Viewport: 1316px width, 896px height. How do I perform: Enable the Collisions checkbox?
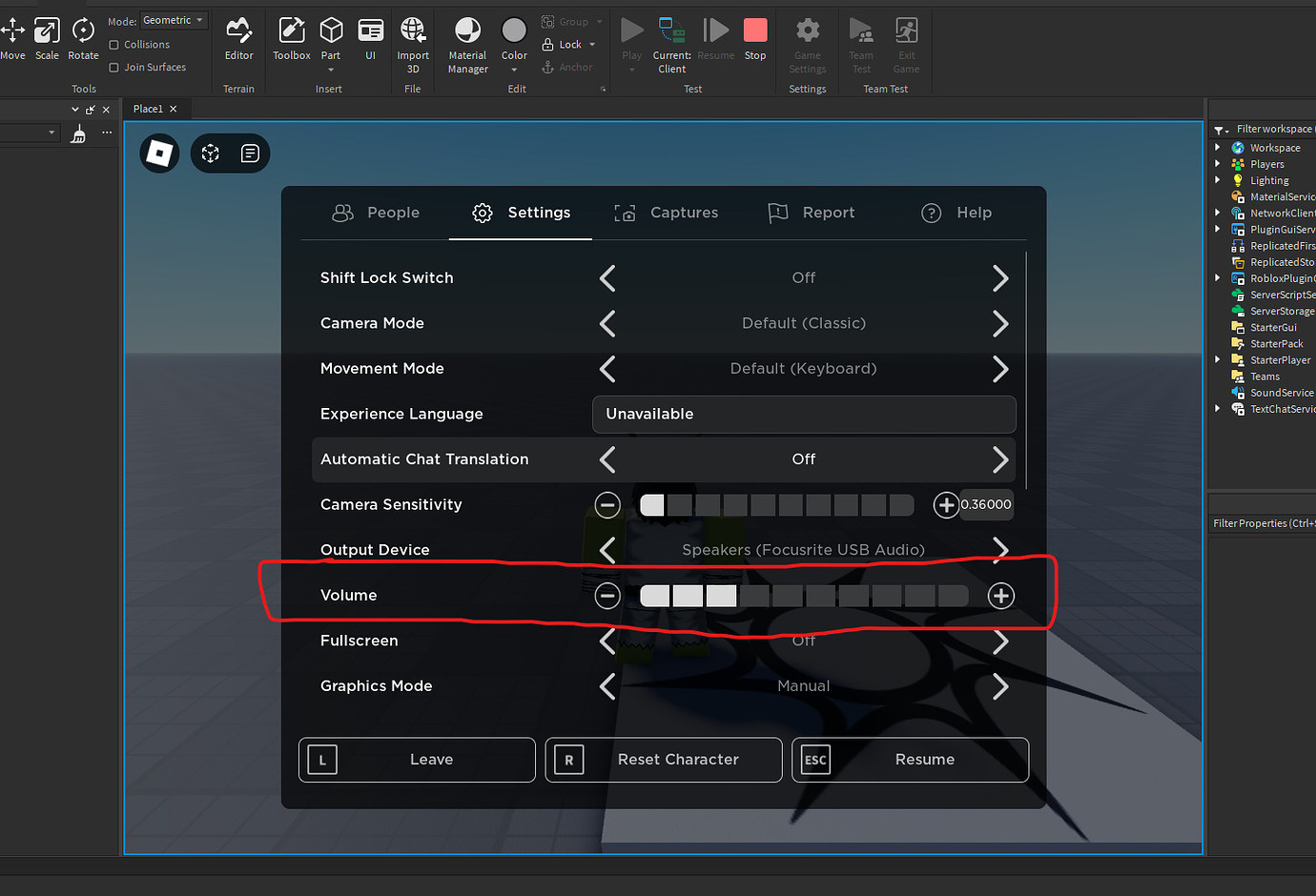point(113,44)
